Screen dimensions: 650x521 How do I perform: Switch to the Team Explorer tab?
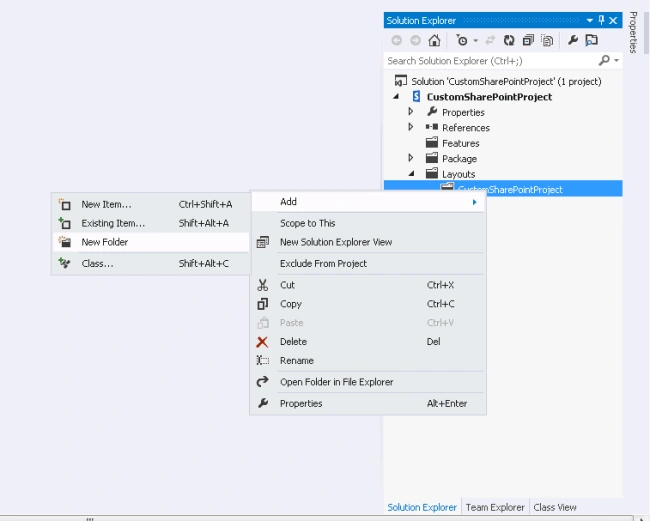[x=495, y=507]
